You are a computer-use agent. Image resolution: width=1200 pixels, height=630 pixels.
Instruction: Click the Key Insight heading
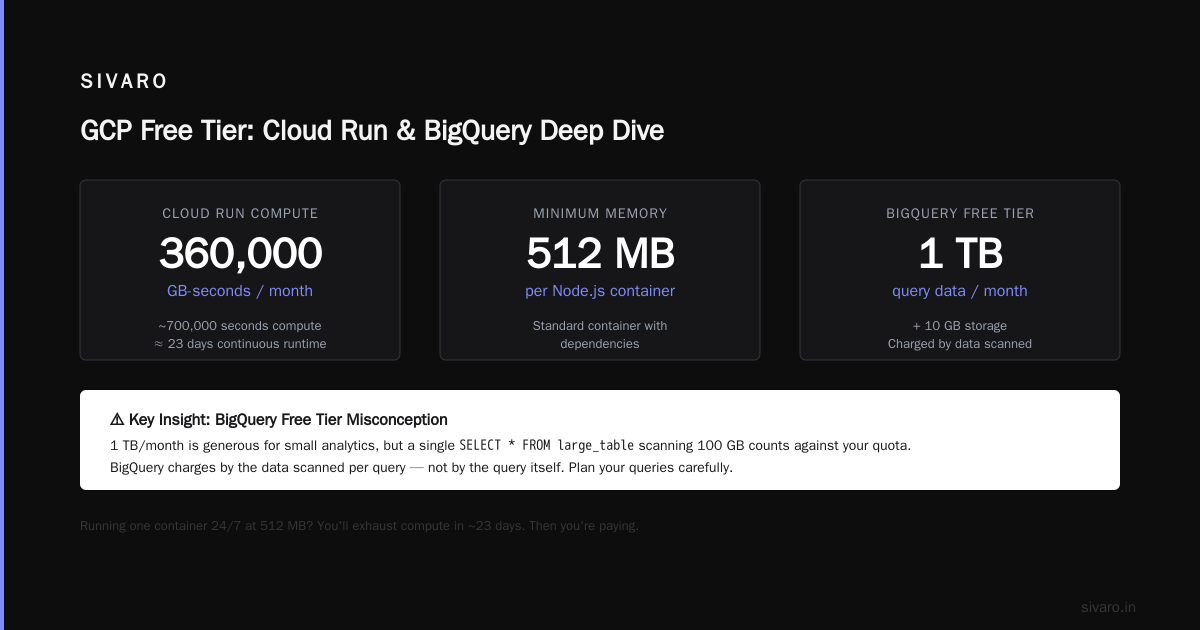coord(279,420)
